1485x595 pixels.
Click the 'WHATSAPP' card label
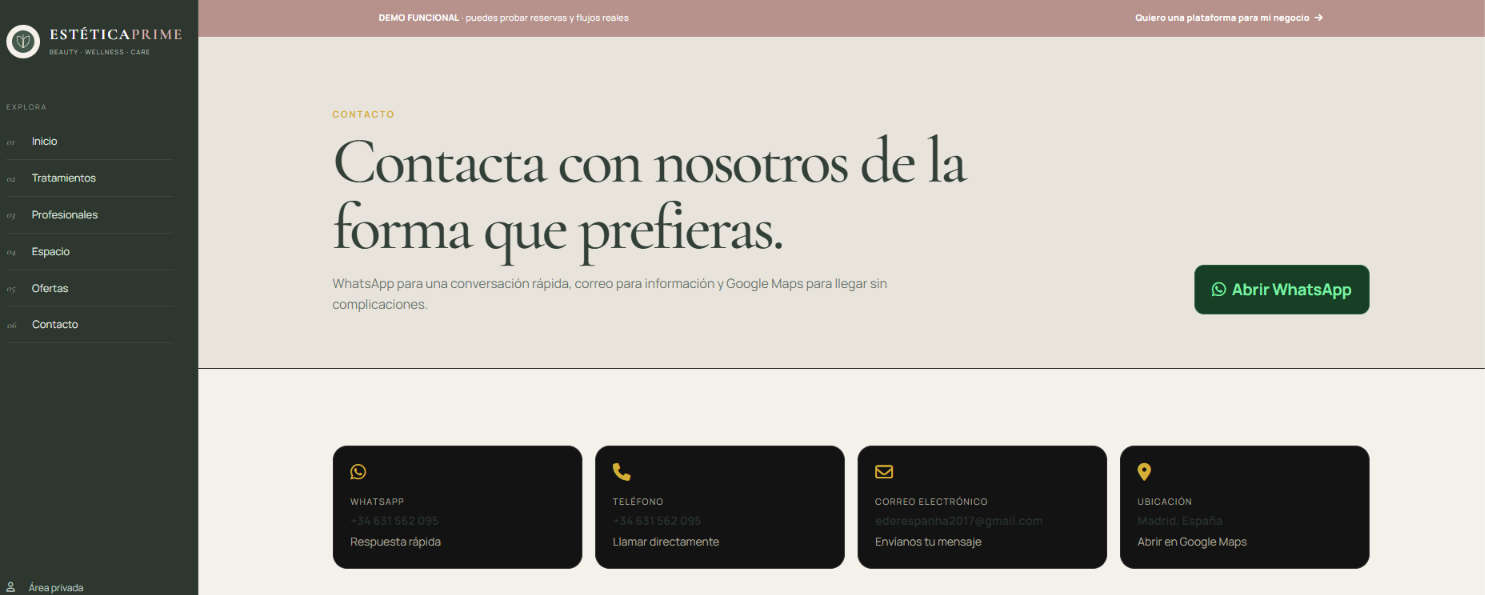pyautogui.click(x=377, y=502)
